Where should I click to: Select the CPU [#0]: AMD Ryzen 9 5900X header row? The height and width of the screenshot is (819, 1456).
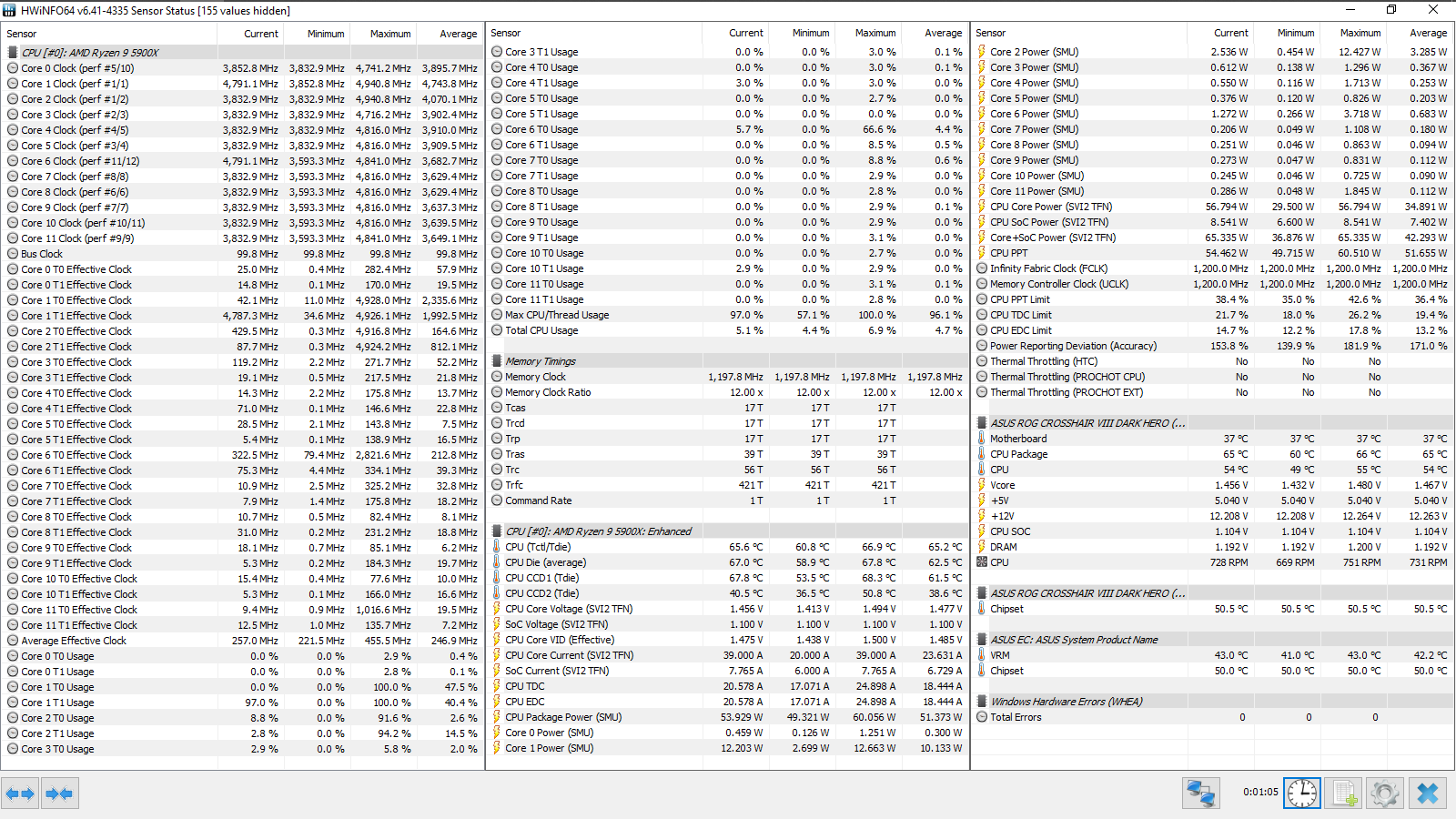tap(242, 53)
